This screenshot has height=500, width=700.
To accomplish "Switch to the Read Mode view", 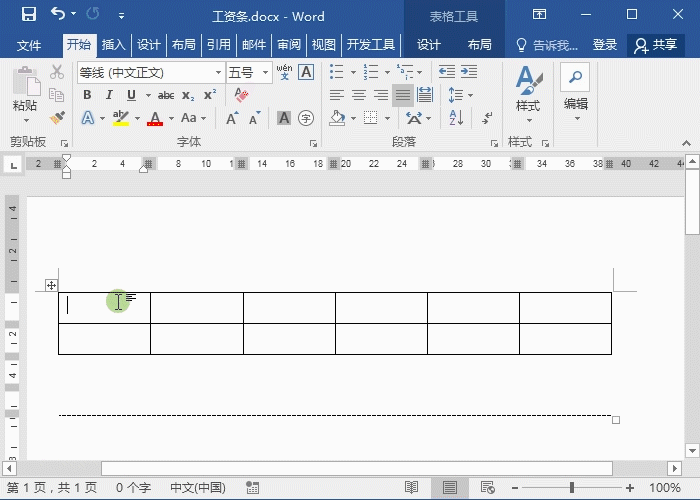I will point(411,488).
